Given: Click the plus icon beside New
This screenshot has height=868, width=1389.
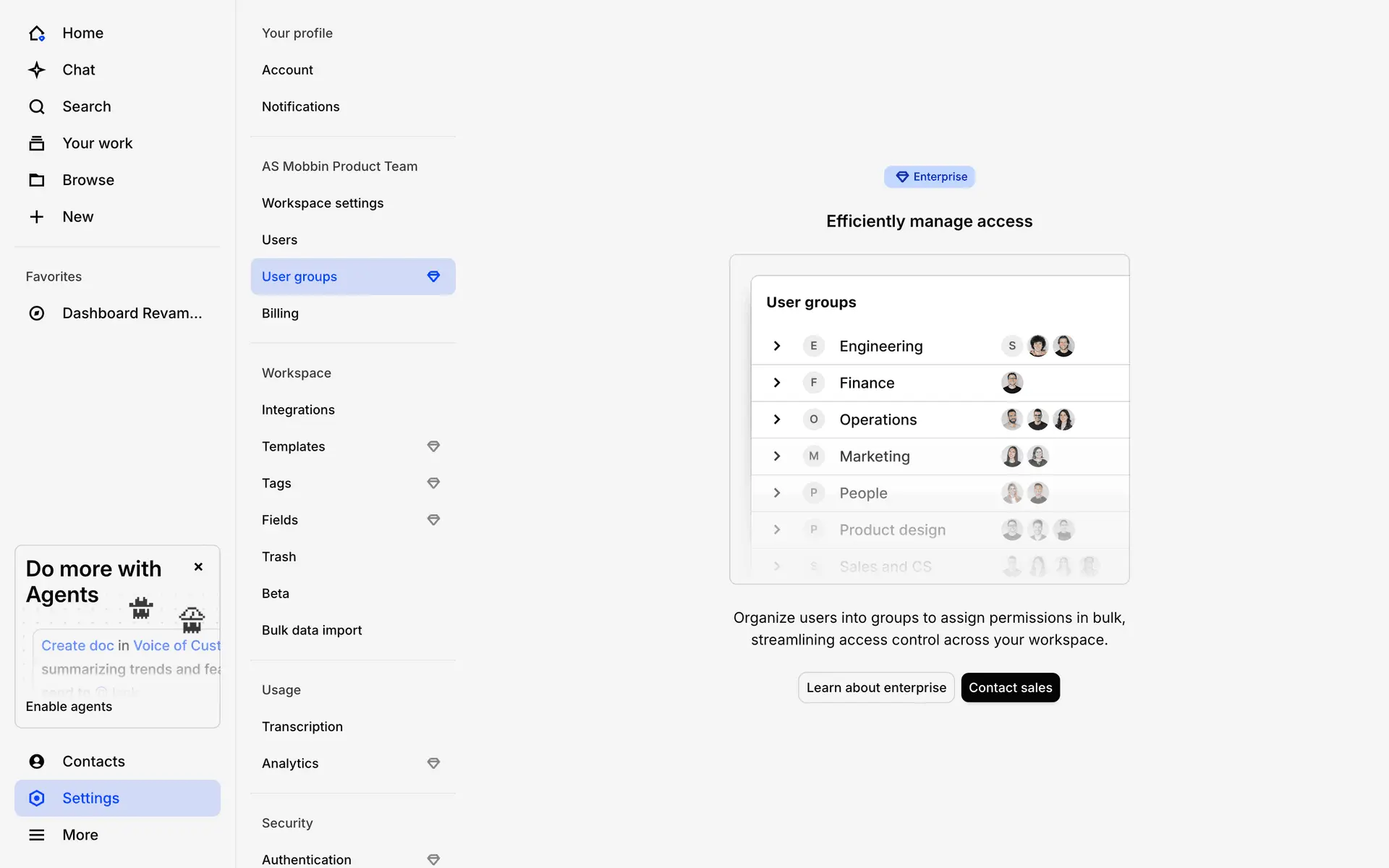Looking at the screenshot, I should point(37,217).
